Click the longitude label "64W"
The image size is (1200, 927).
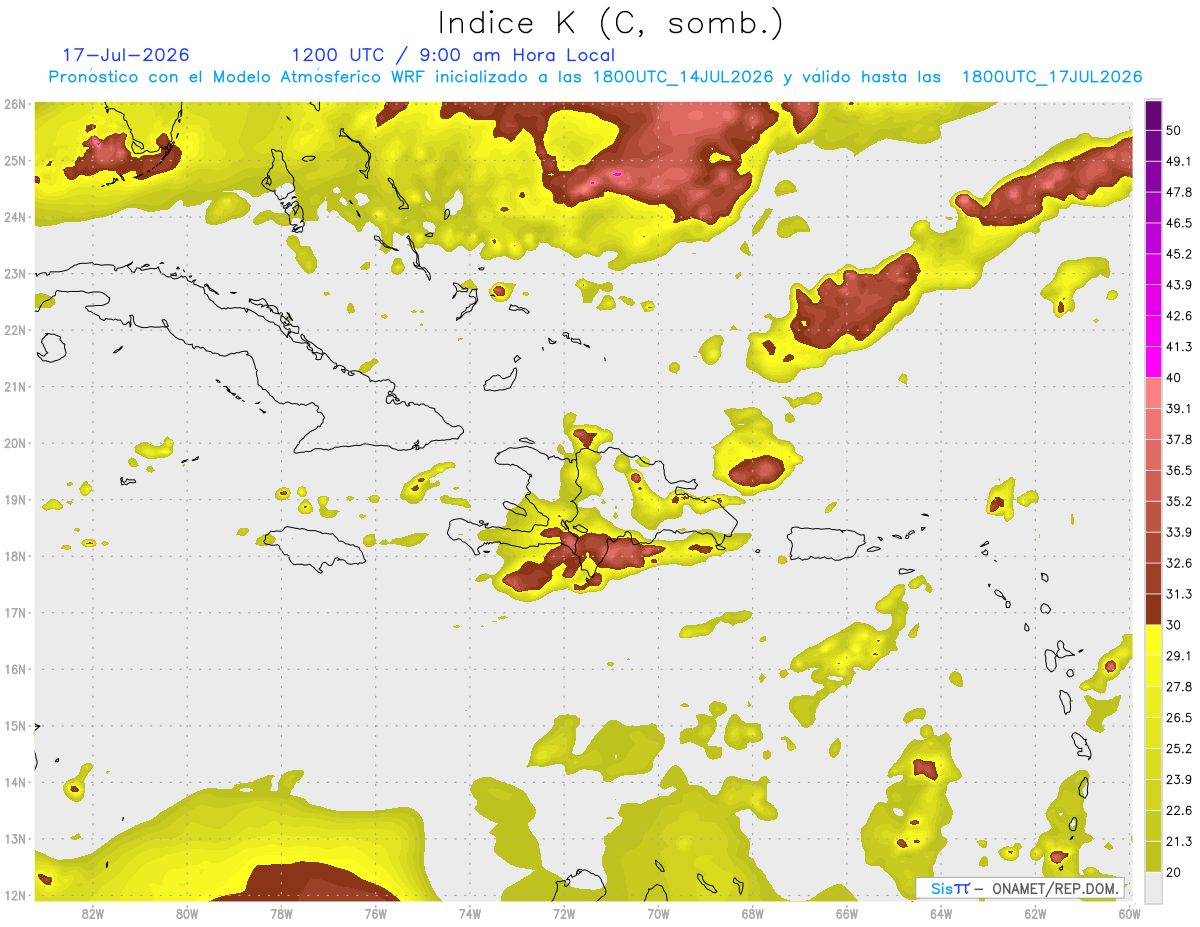(x=940, y=913)
